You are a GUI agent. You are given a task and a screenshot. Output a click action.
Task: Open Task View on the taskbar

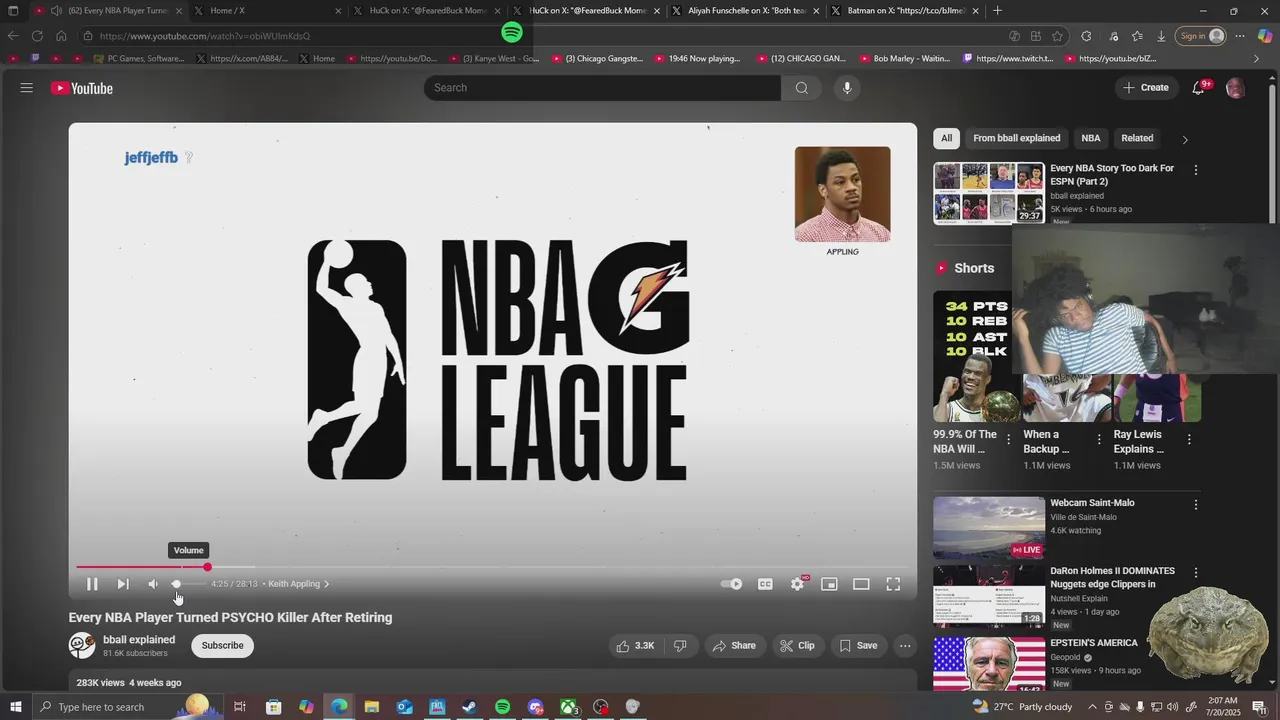click(240, 707)
